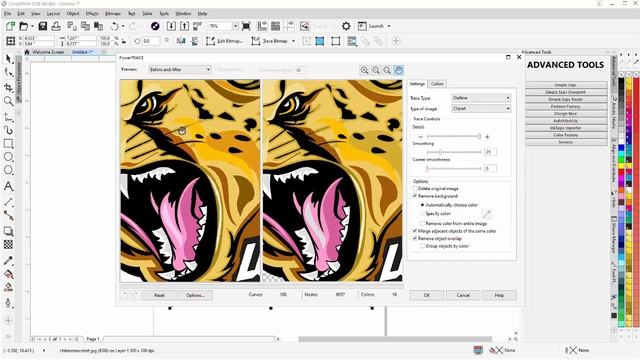Click the Detail slider handle
This screenshot has width=640, height=360.
click(x=479, y=136)
